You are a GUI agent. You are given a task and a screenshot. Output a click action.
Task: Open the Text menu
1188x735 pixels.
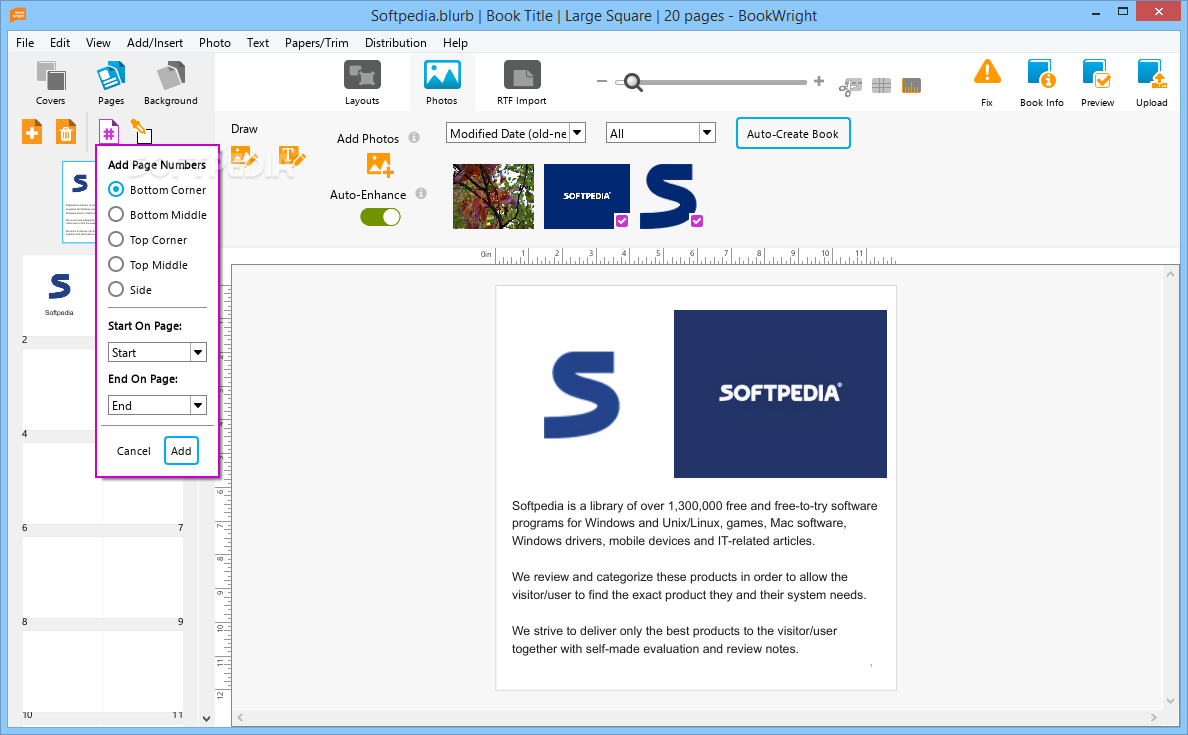(258, 42)
